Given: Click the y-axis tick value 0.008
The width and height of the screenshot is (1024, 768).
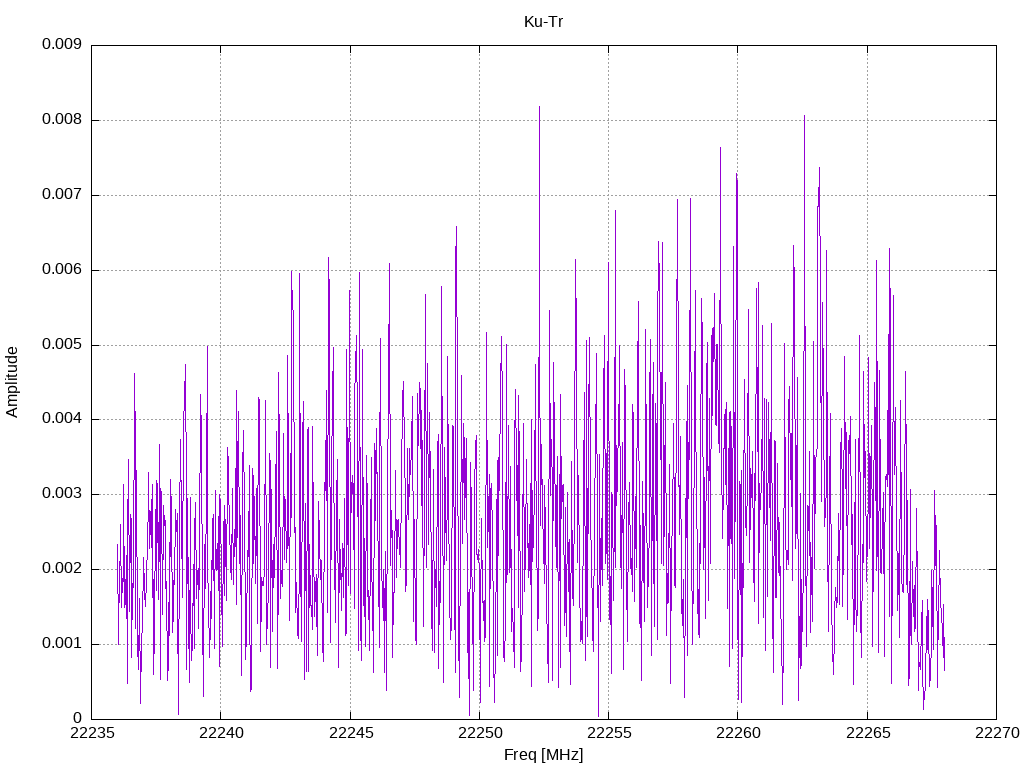Looking at the screenshot, I should coord(62,120).
